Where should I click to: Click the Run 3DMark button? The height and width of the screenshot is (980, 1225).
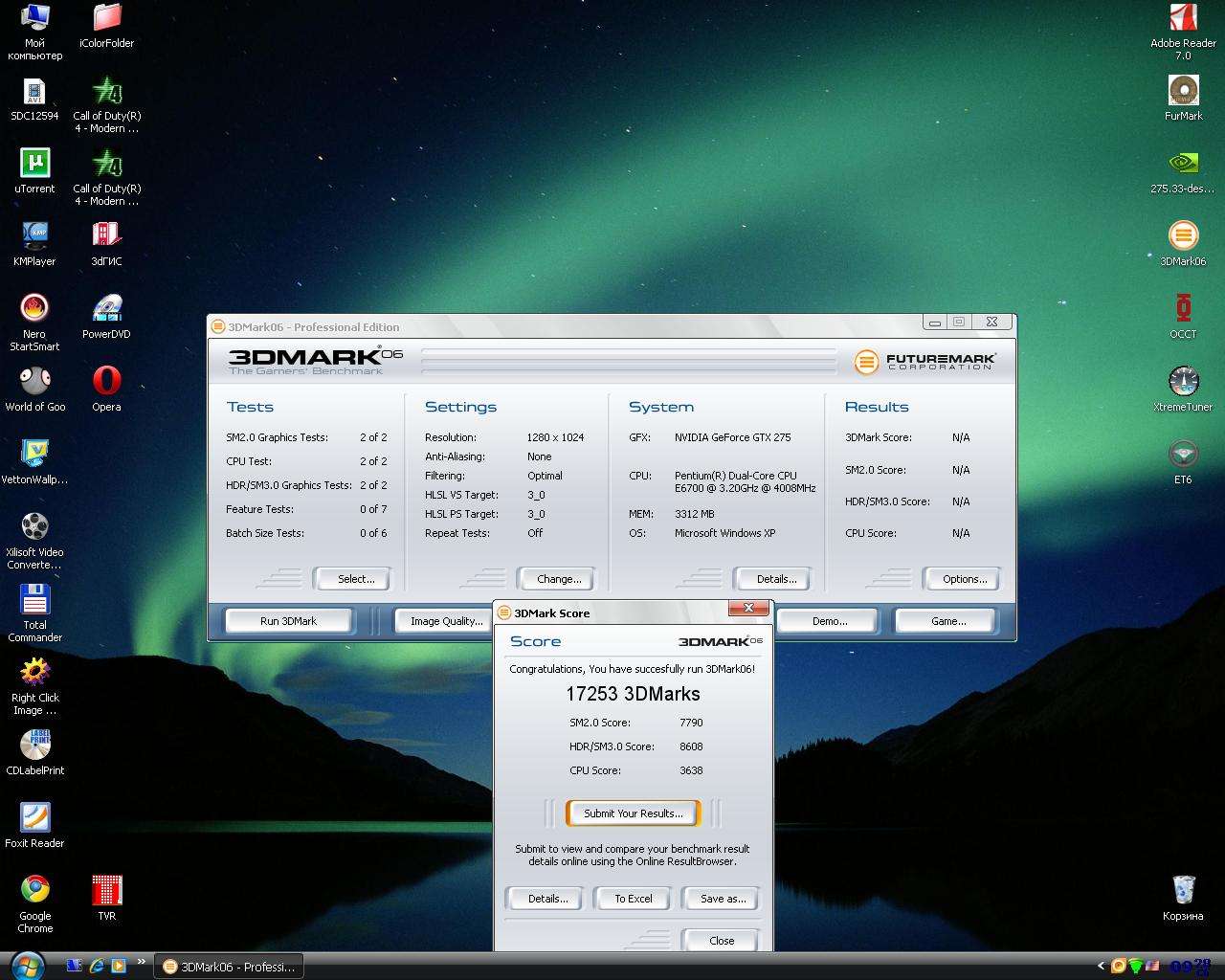coord(288,621)
